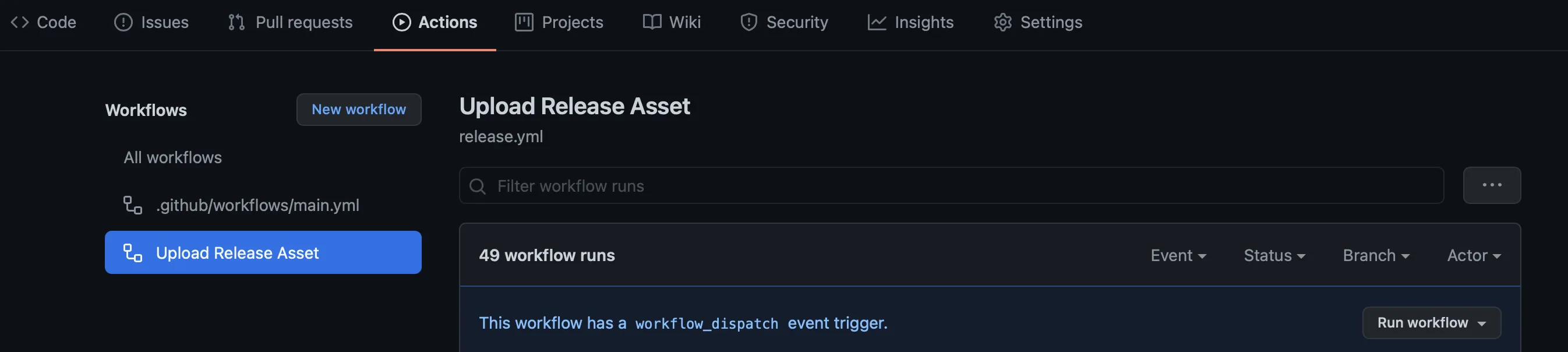Expand the Actor filter dropdown
The height and width of the screenshot is (352, 1568).
1473,256
